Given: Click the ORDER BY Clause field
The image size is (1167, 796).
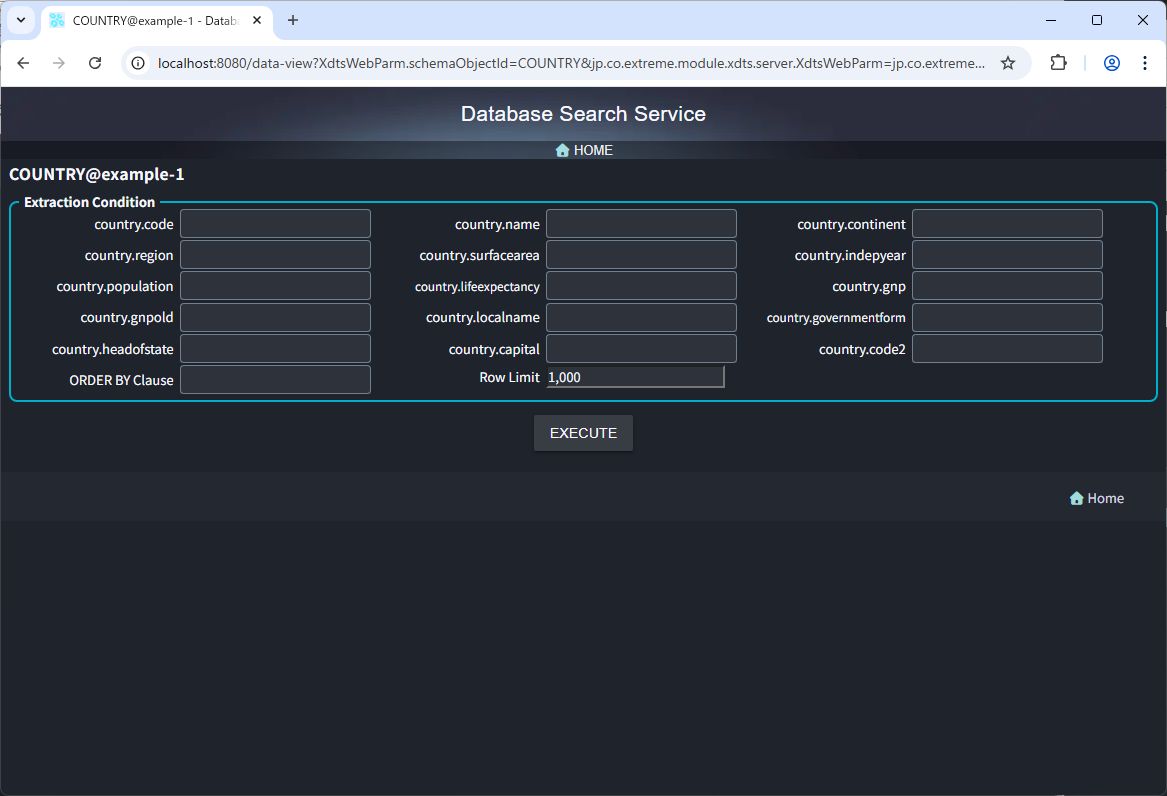Looking at the screenshot, I should pos(275,380).
